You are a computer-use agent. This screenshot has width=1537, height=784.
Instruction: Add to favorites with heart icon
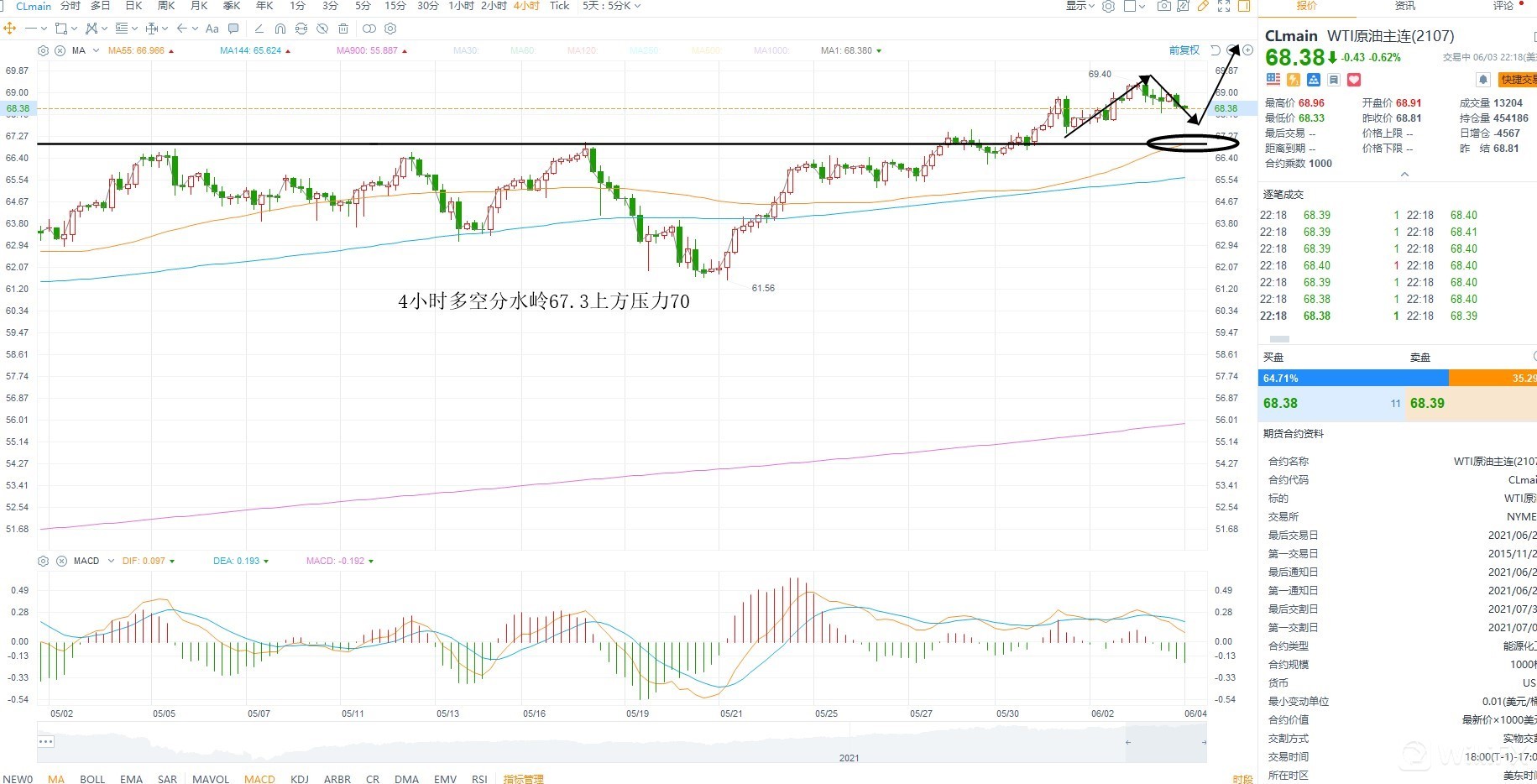pos(1354,80)
